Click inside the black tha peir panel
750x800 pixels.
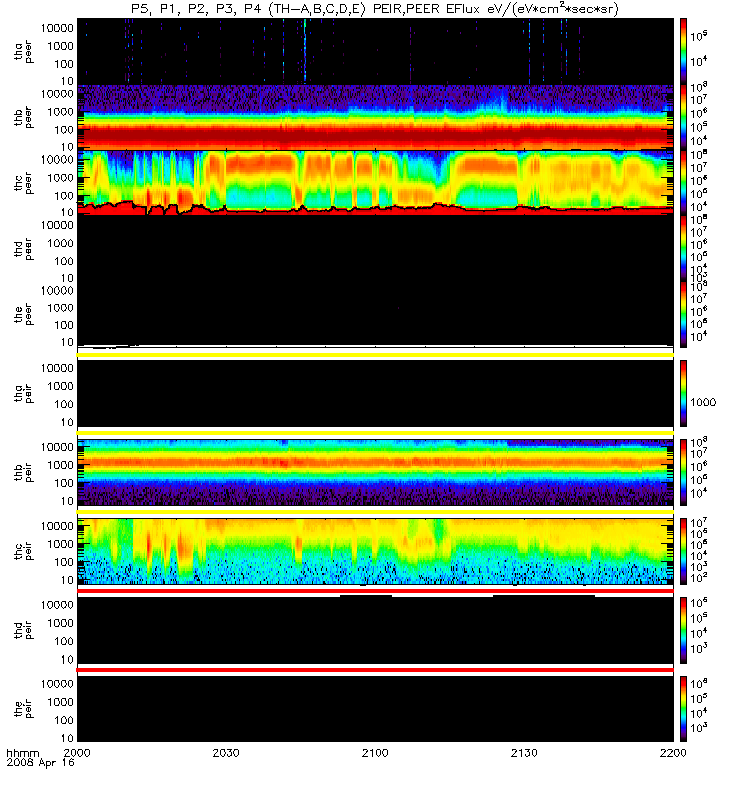tap(375, 393)
